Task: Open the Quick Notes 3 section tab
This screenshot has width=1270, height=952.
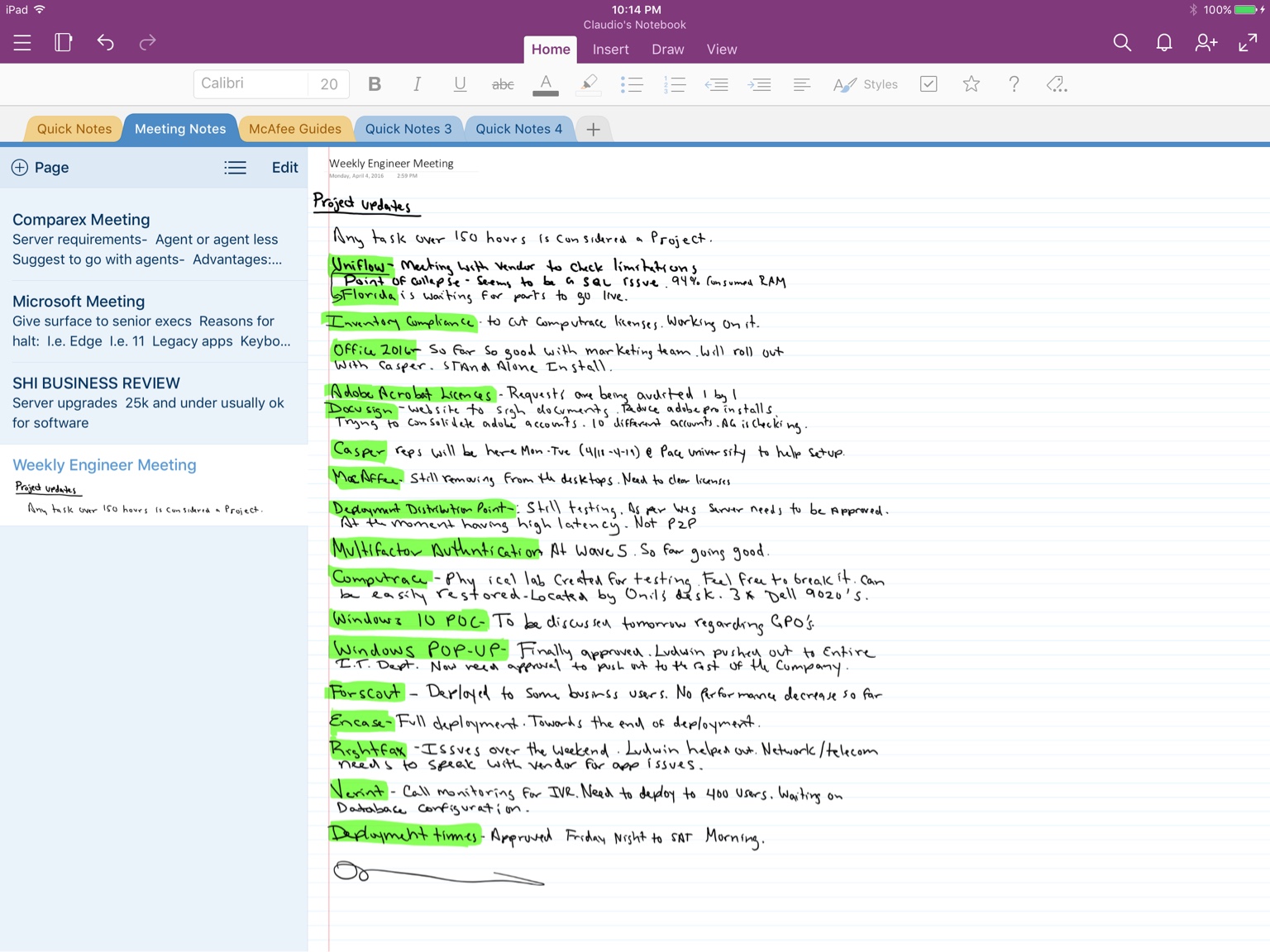Action: [408, 129]
